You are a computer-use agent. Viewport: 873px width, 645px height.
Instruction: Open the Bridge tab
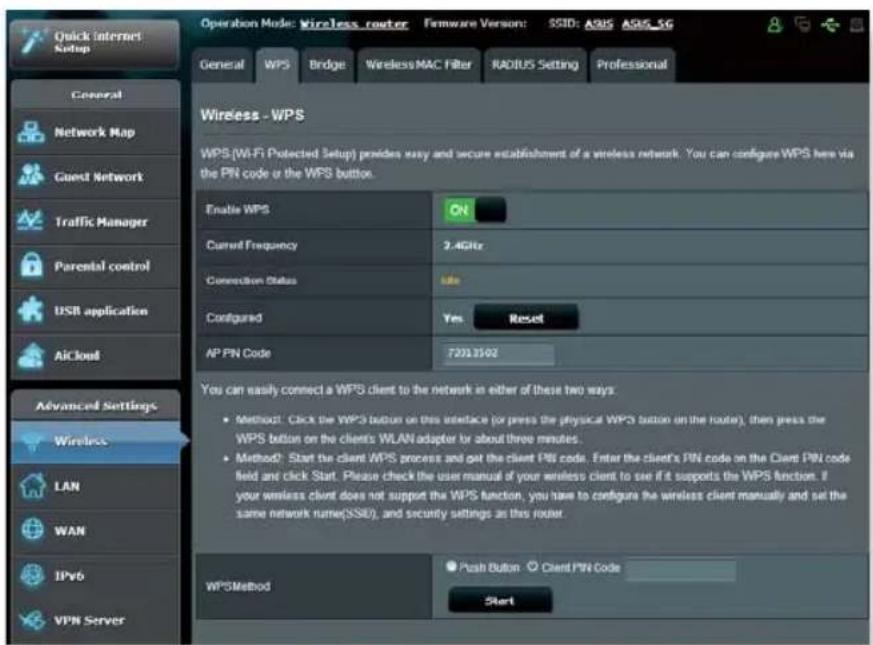327,65
